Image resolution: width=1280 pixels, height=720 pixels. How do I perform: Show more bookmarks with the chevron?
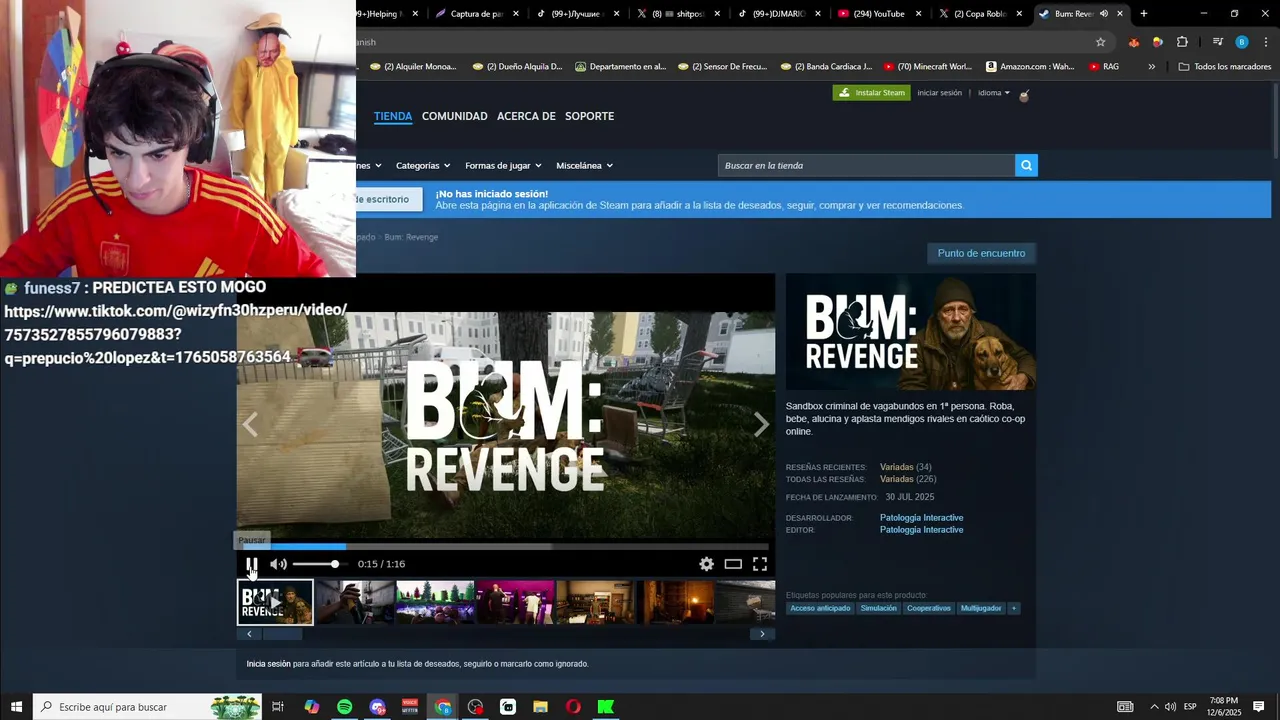click(1151, 67)
